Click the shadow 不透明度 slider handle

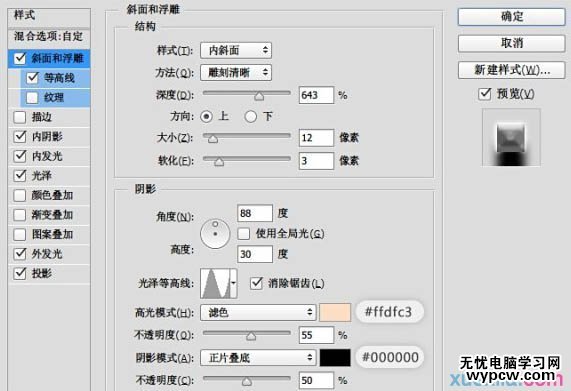tap(247, 381)
